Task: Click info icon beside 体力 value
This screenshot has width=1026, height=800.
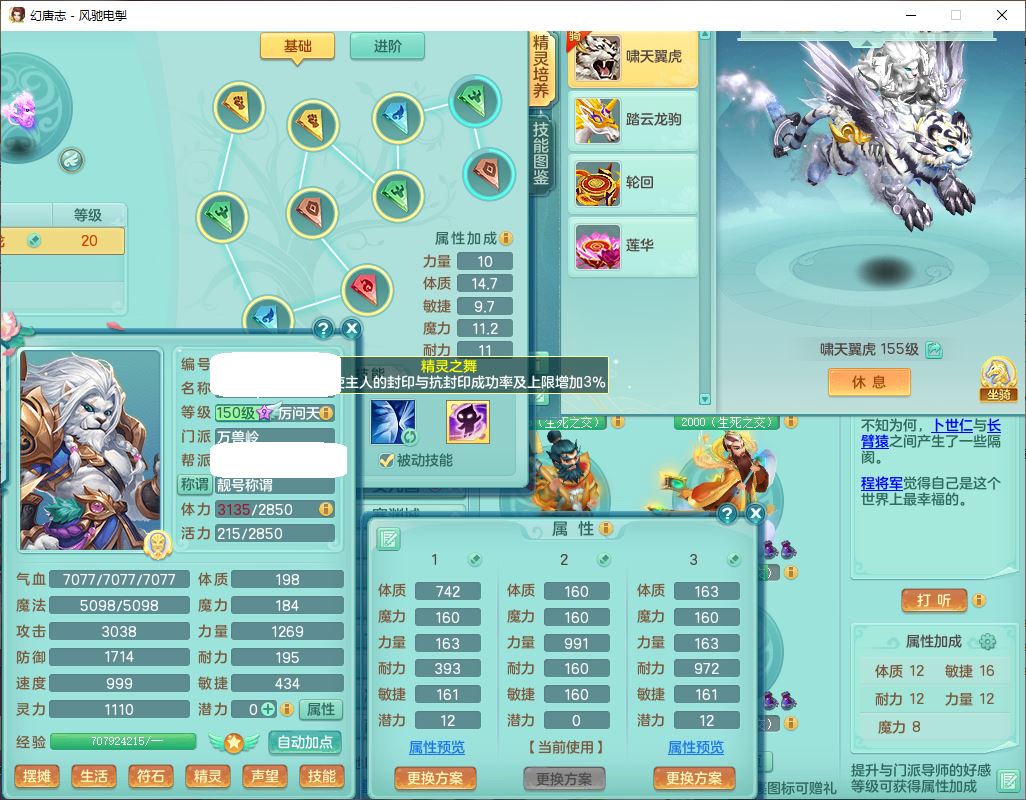Action: coord(325,509)
